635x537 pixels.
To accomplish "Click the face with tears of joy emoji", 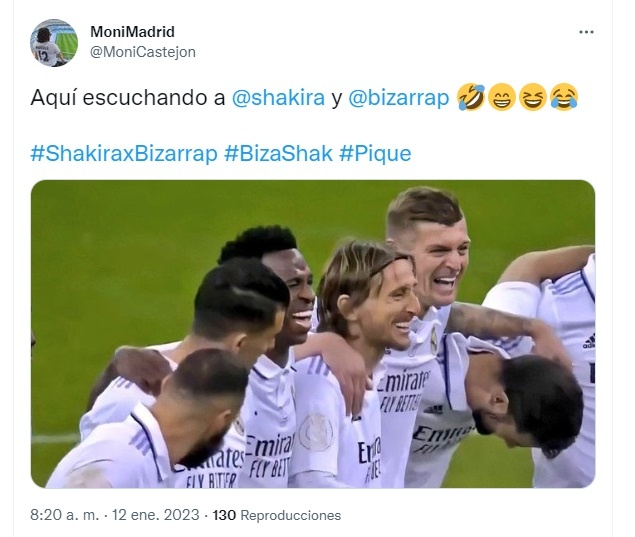I will tap(564, 97).
